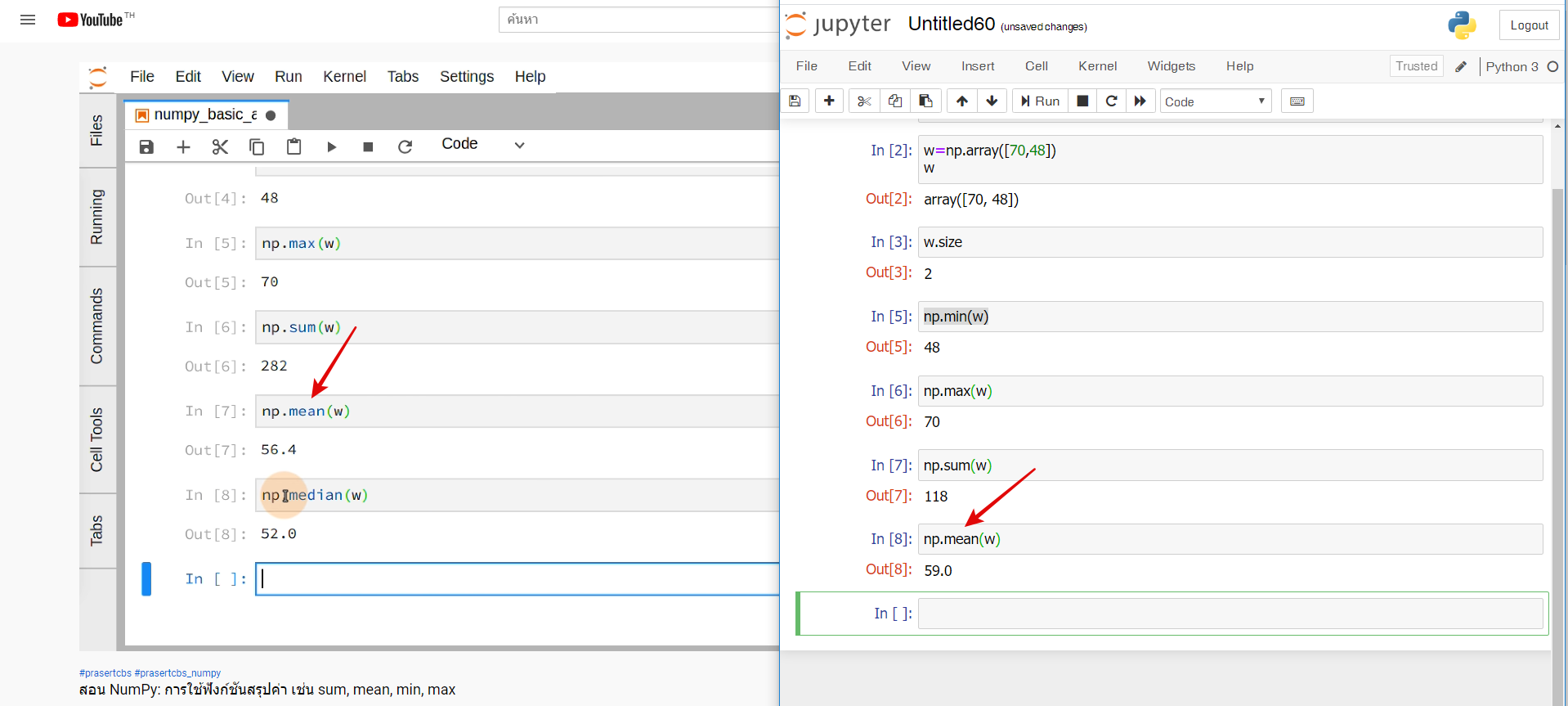Click save icon in JupyterLab toolbar
The image size is (1568, 706).
click(146, 146)
